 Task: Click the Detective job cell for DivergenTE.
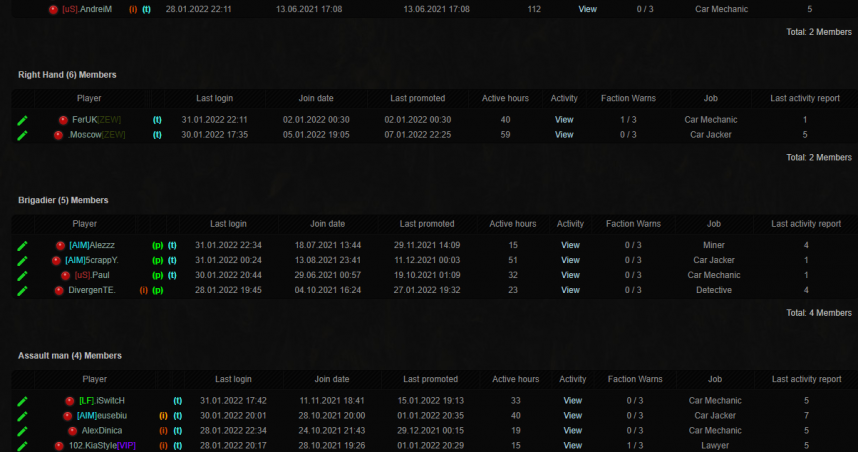714,290
